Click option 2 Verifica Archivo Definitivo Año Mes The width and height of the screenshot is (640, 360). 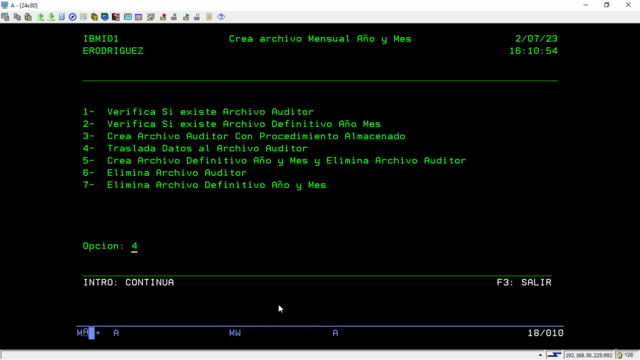231,124
